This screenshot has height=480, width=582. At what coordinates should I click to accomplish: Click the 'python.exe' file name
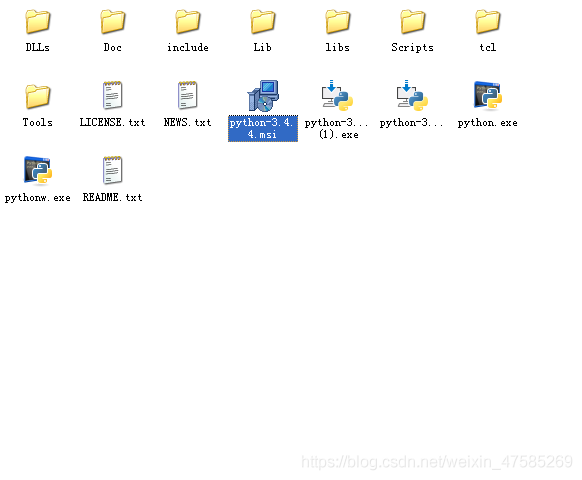tap(487, 123)
